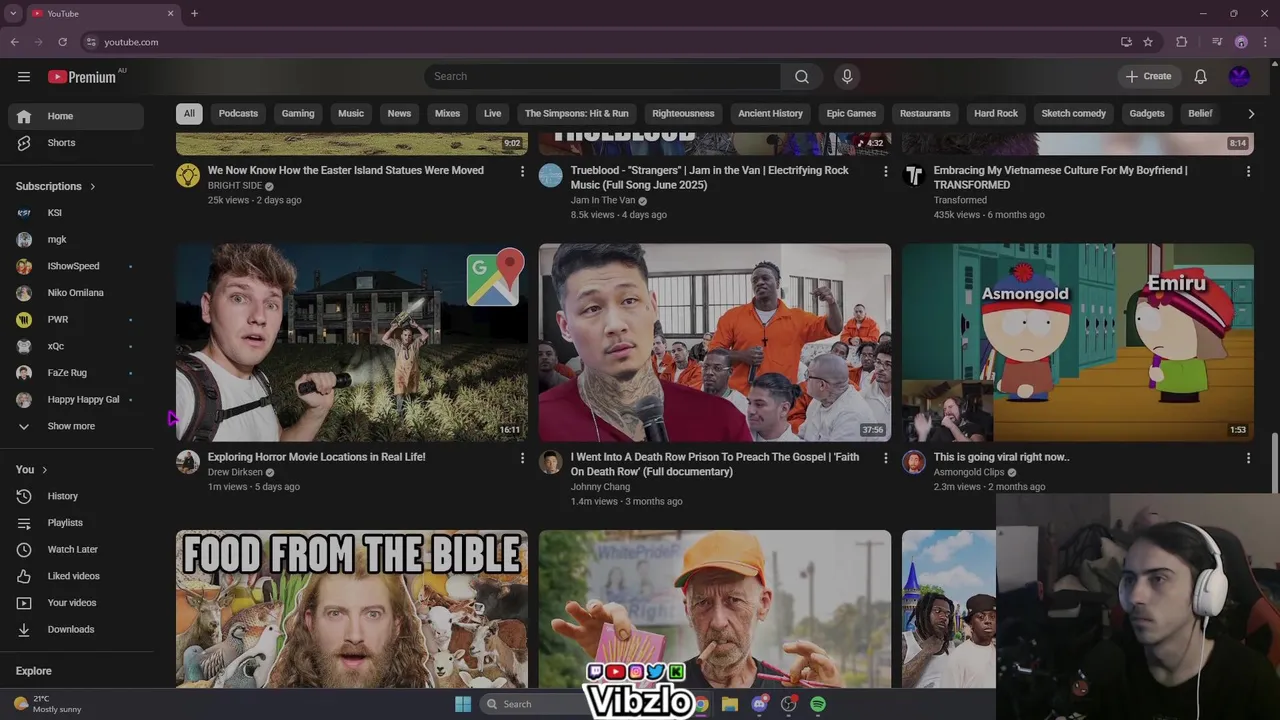Screen dimensions: 1280x720
Task: Open Drew Dirksen channel avatar
Action: coord(188,462)
